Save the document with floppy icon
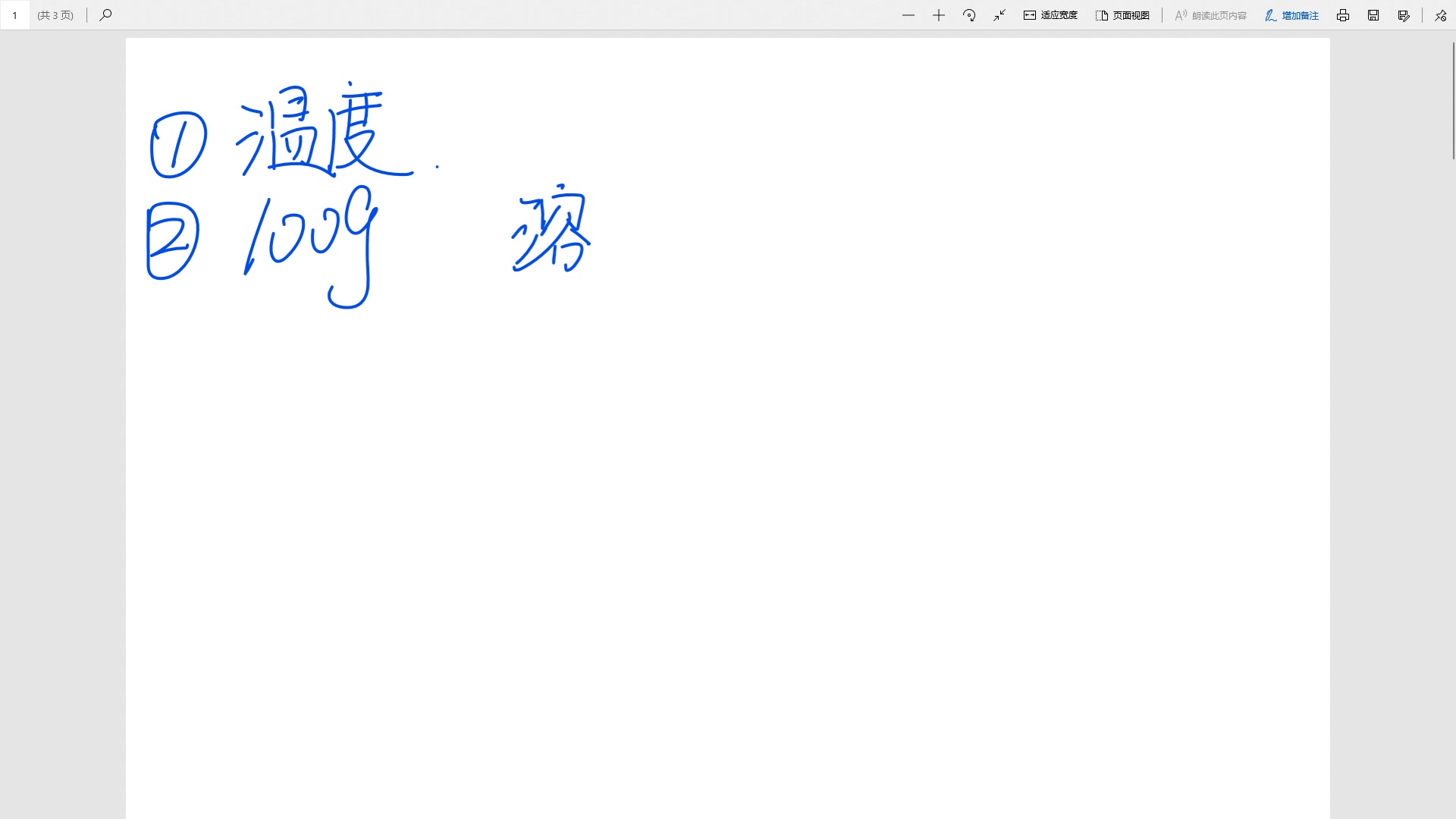The width and height of the screenshot is (1456, 819). (x=1373, y=15)
